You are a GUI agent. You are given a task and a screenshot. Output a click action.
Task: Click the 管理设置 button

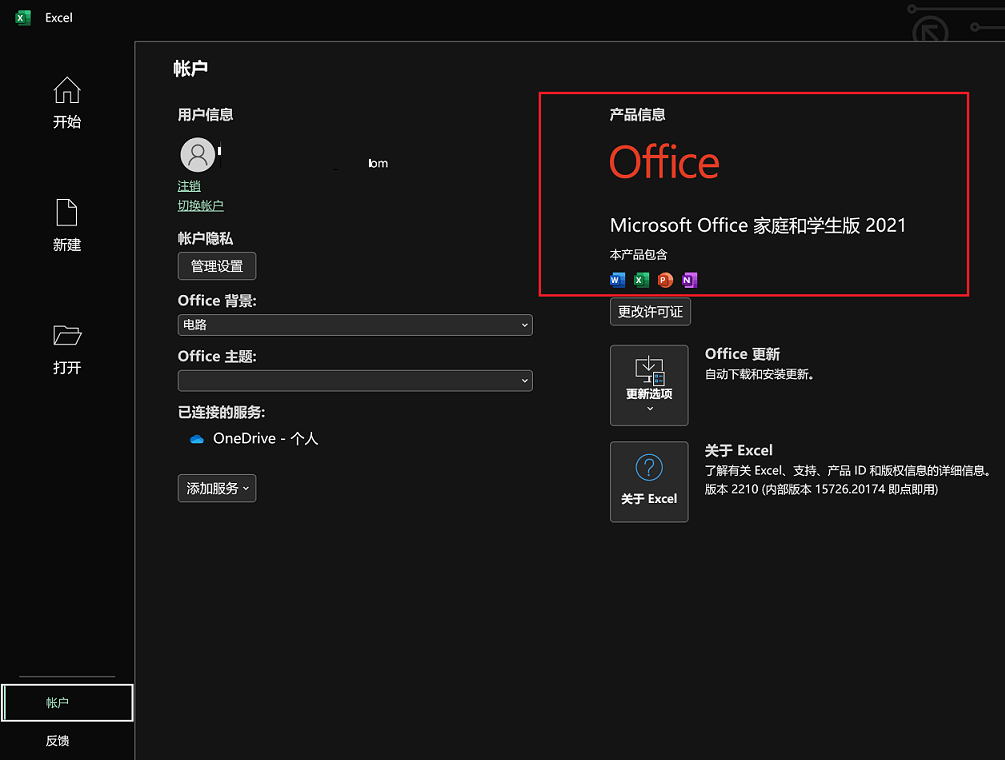(217, 266)
